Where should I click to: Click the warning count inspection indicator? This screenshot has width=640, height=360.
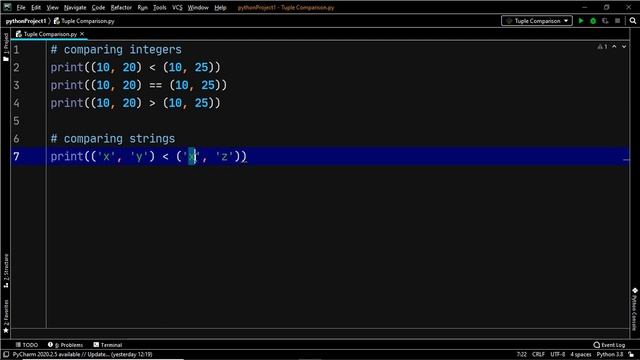[x=602, y=47]
